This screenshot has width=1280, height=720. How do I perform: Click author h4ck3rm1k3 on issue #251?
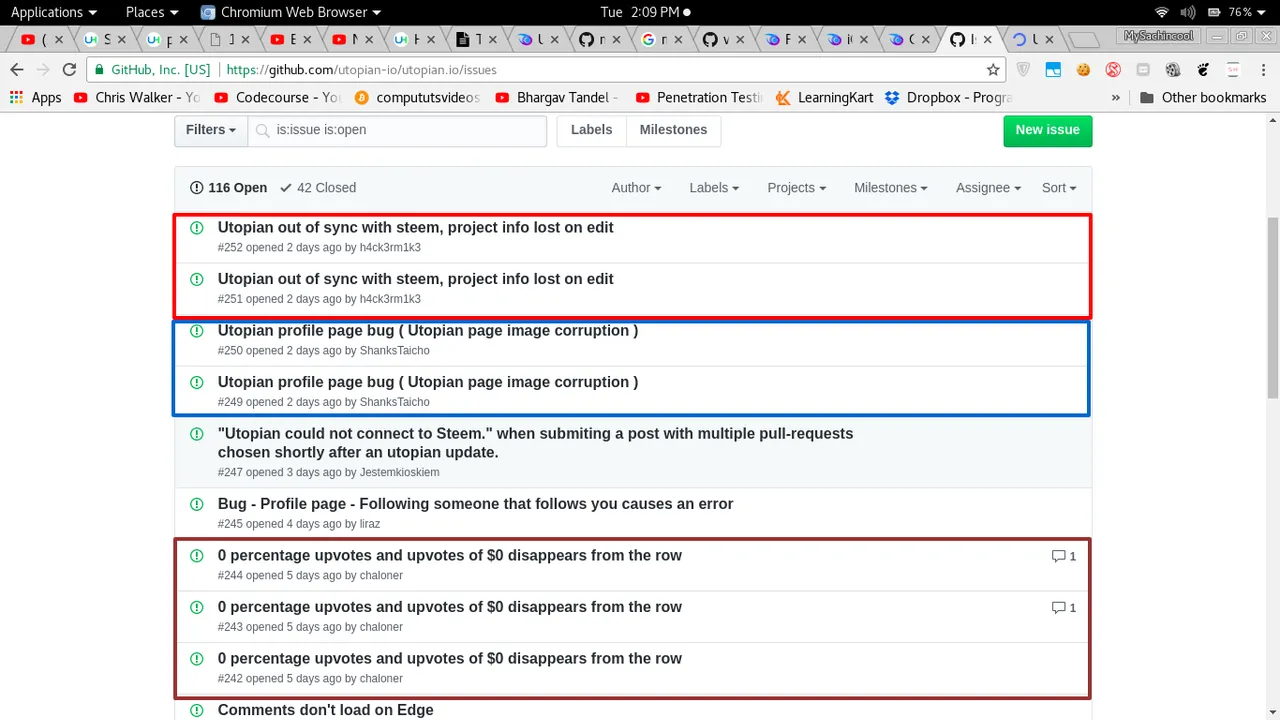[390, 299]
